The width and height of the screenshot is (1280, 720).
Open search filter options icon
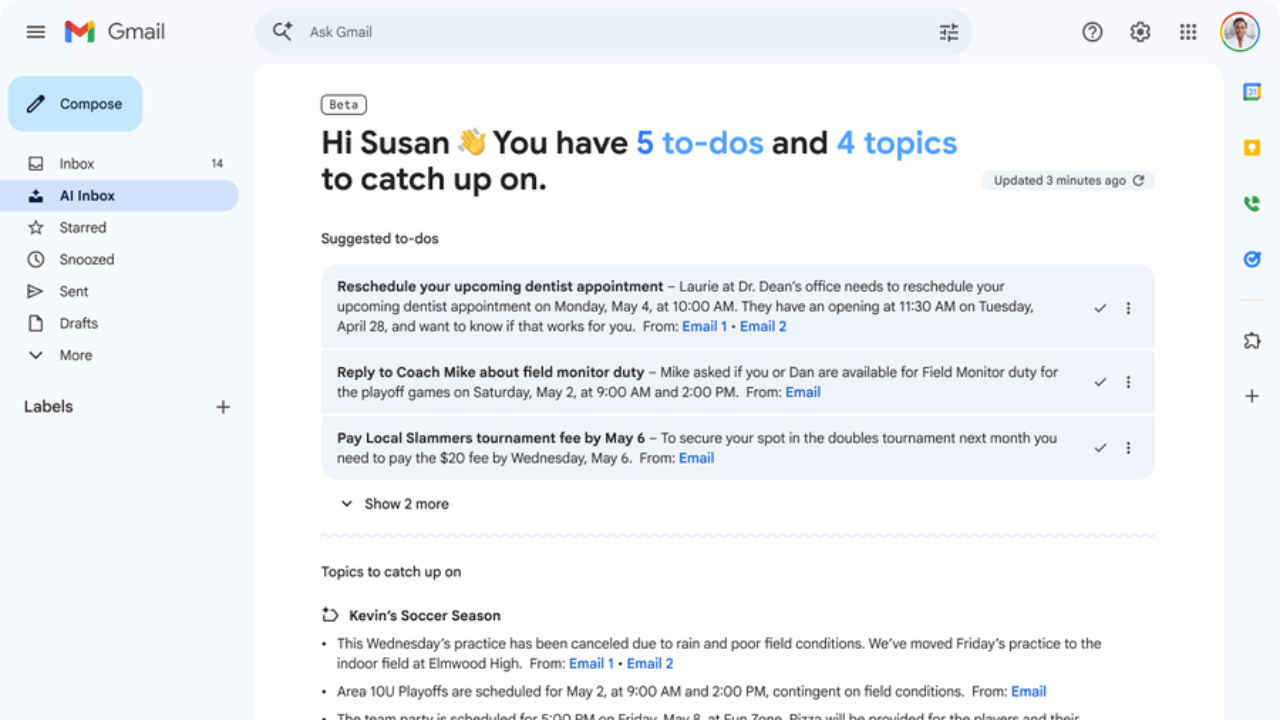pyautogui.click(x=948, y=32)
